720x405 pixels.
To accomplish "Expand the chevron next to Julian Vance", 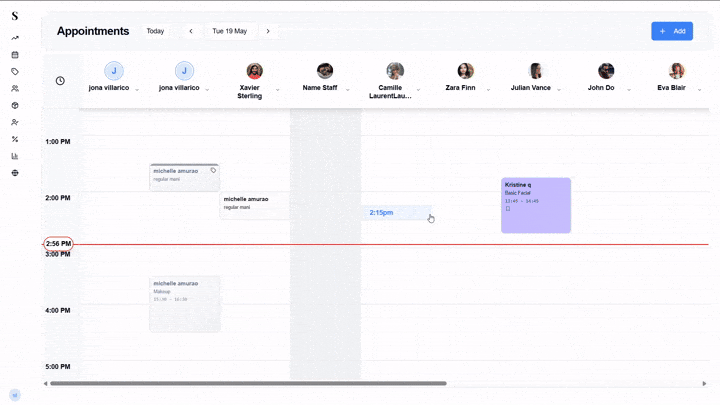I will click(x=559, y=90).
